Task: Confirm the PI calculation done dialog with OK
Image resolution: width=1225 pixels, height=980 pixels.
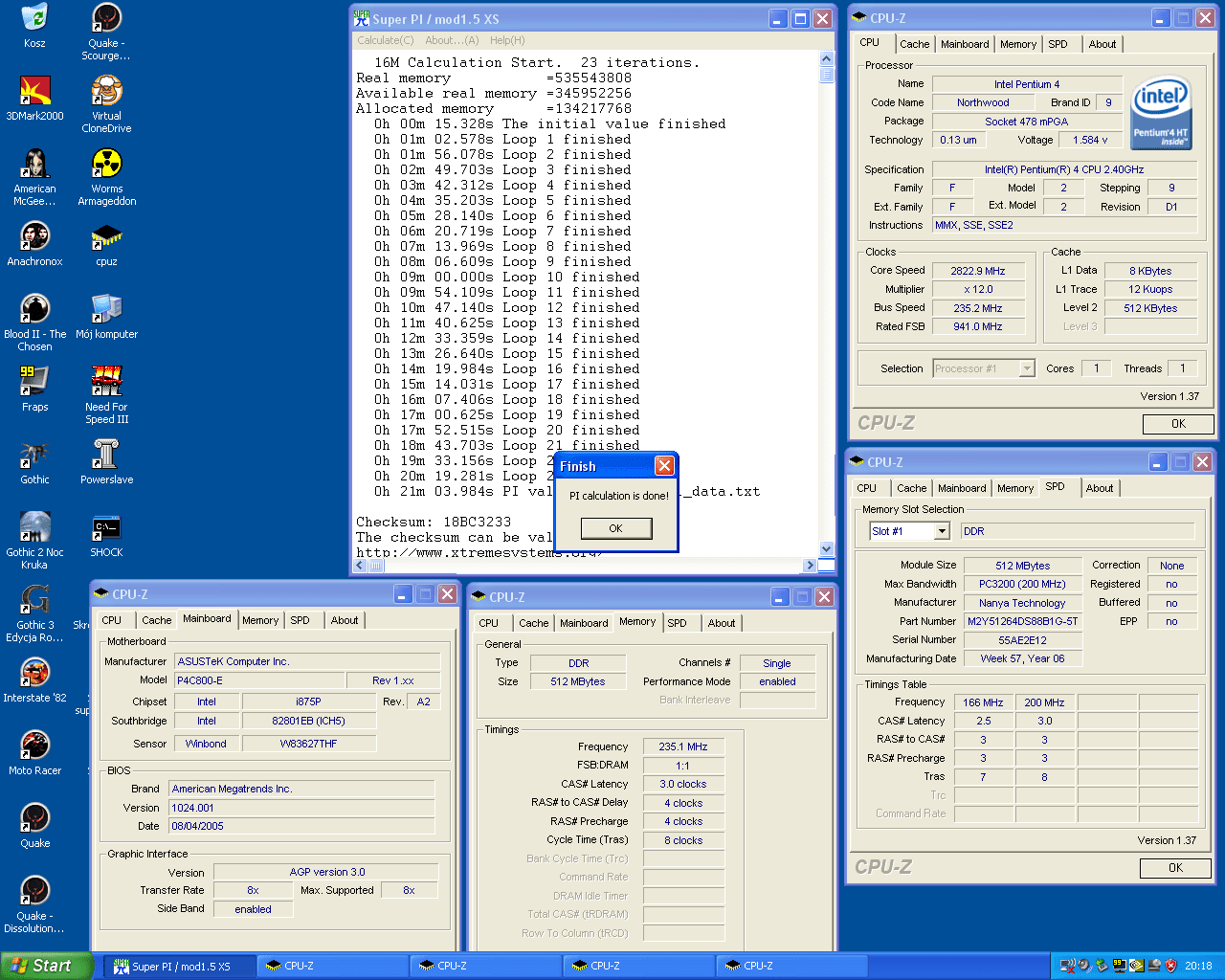Action: pos(616,528)
